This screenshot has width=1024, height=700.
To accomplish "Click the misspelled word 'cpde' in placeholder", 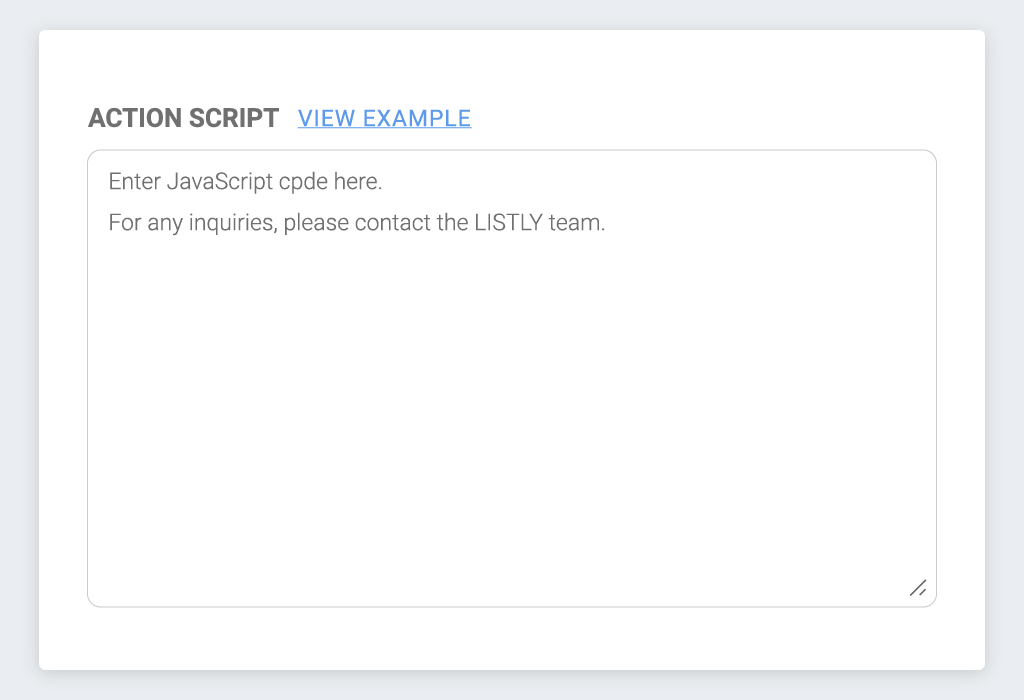I will tap(303, 182).
